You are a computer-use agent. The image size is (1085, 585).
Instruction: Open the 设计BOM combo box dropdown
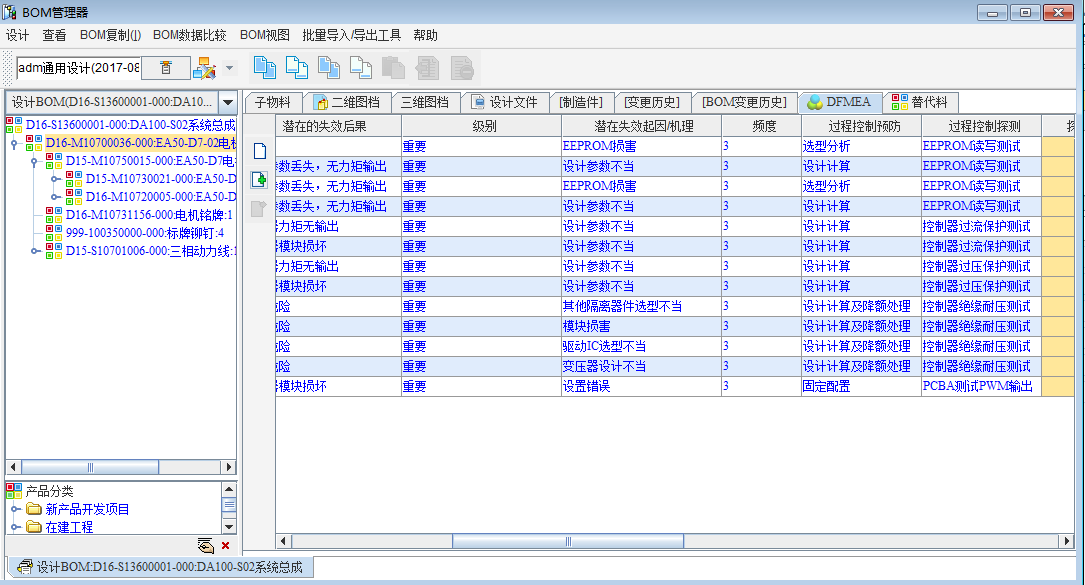tap(227, 103)
